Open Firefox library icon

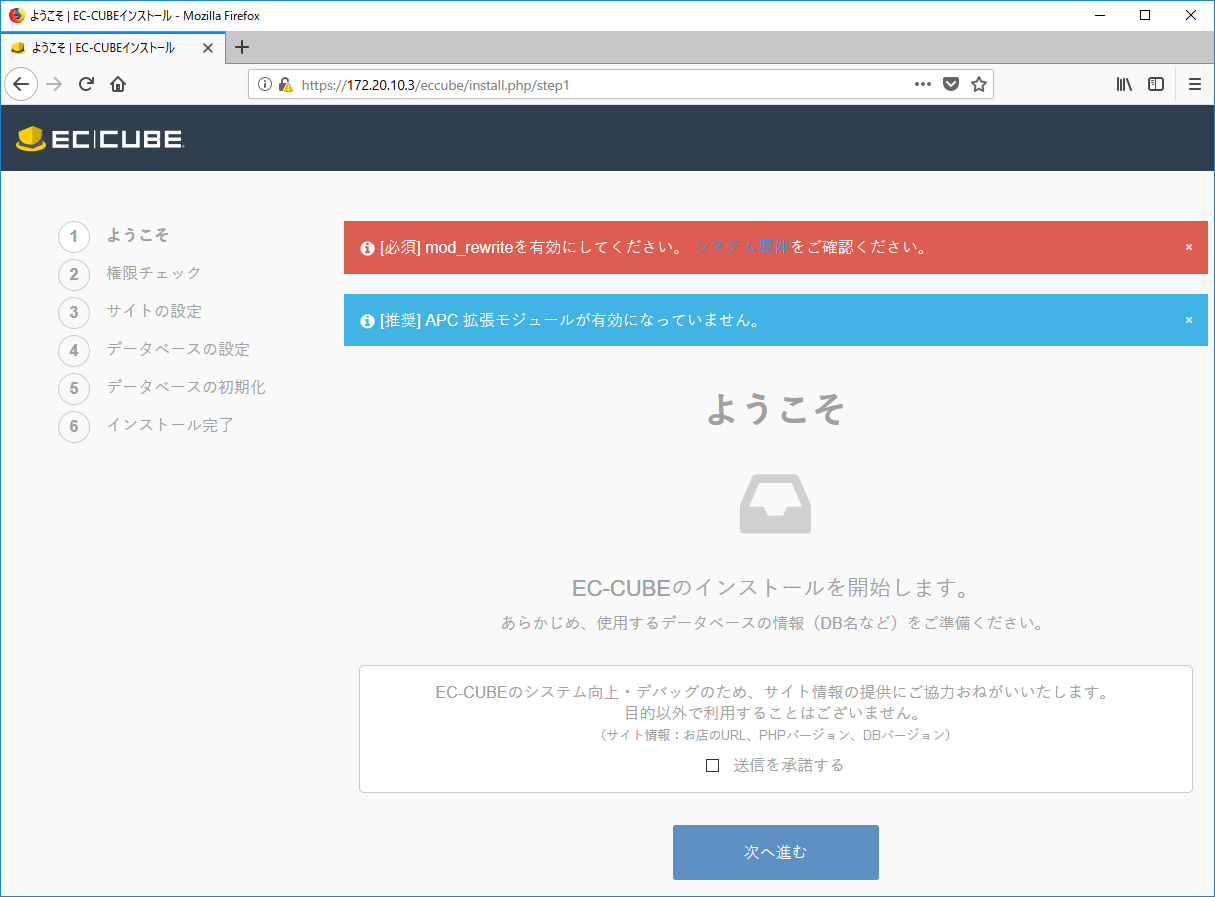(x=1124, y=84)
